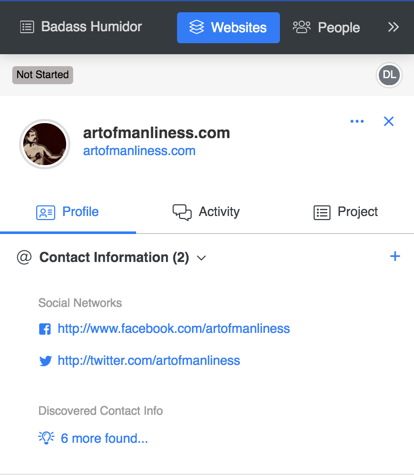Image resolution: width=414 pixels, height=476 pixels.
Task: Click the Not Started status badge
Action: (x=43, y=75)
